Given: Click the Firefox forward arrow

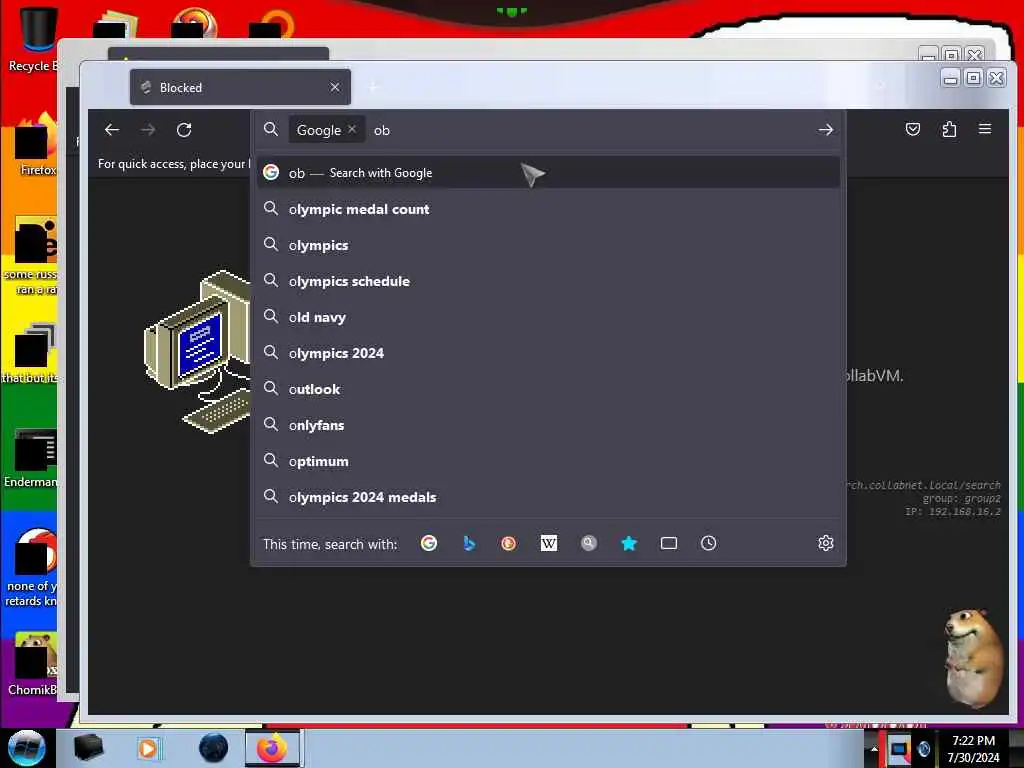Looking at the screenshot, I should 148,130.
